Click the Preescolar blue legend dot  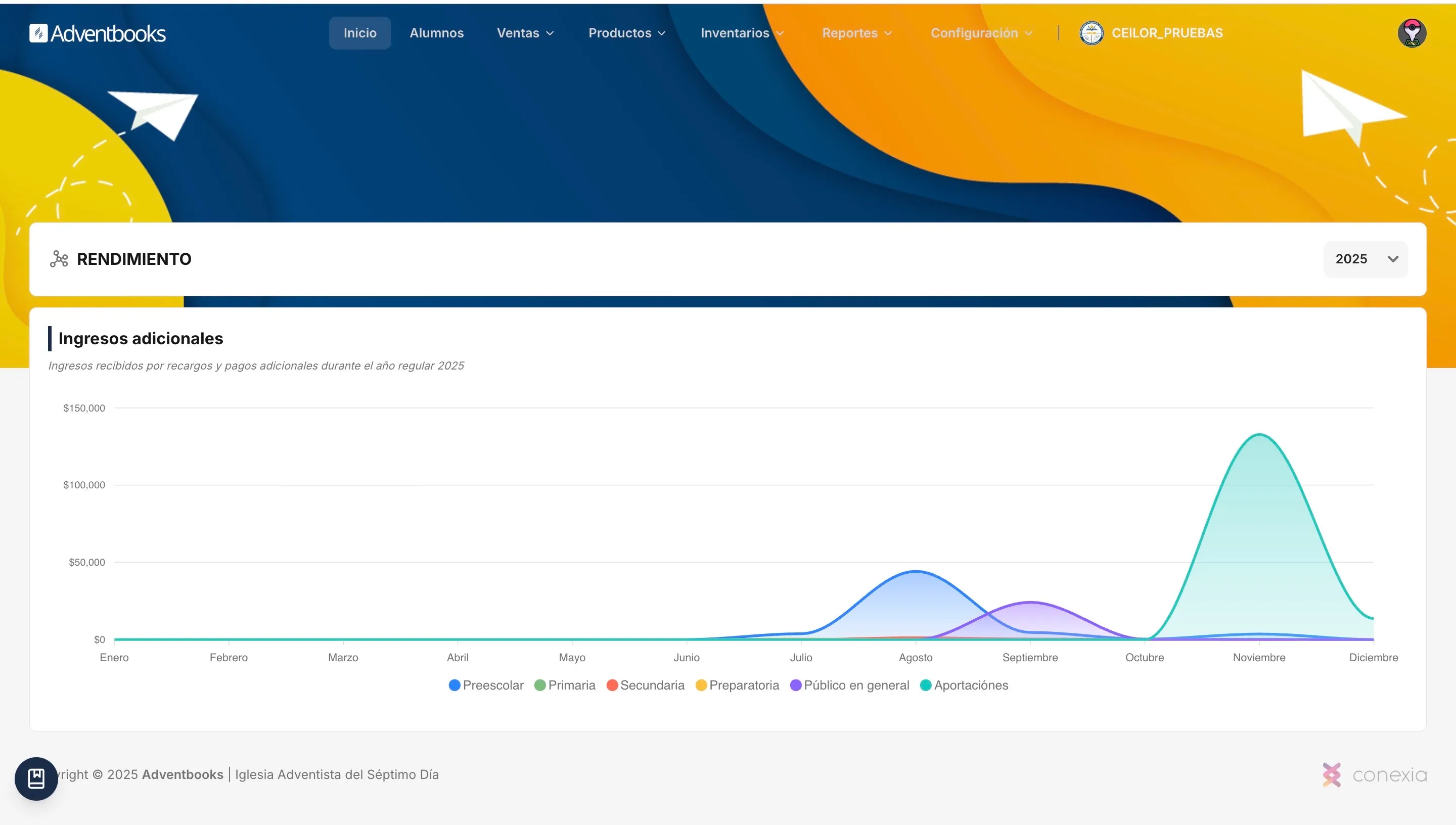[454, 685]
